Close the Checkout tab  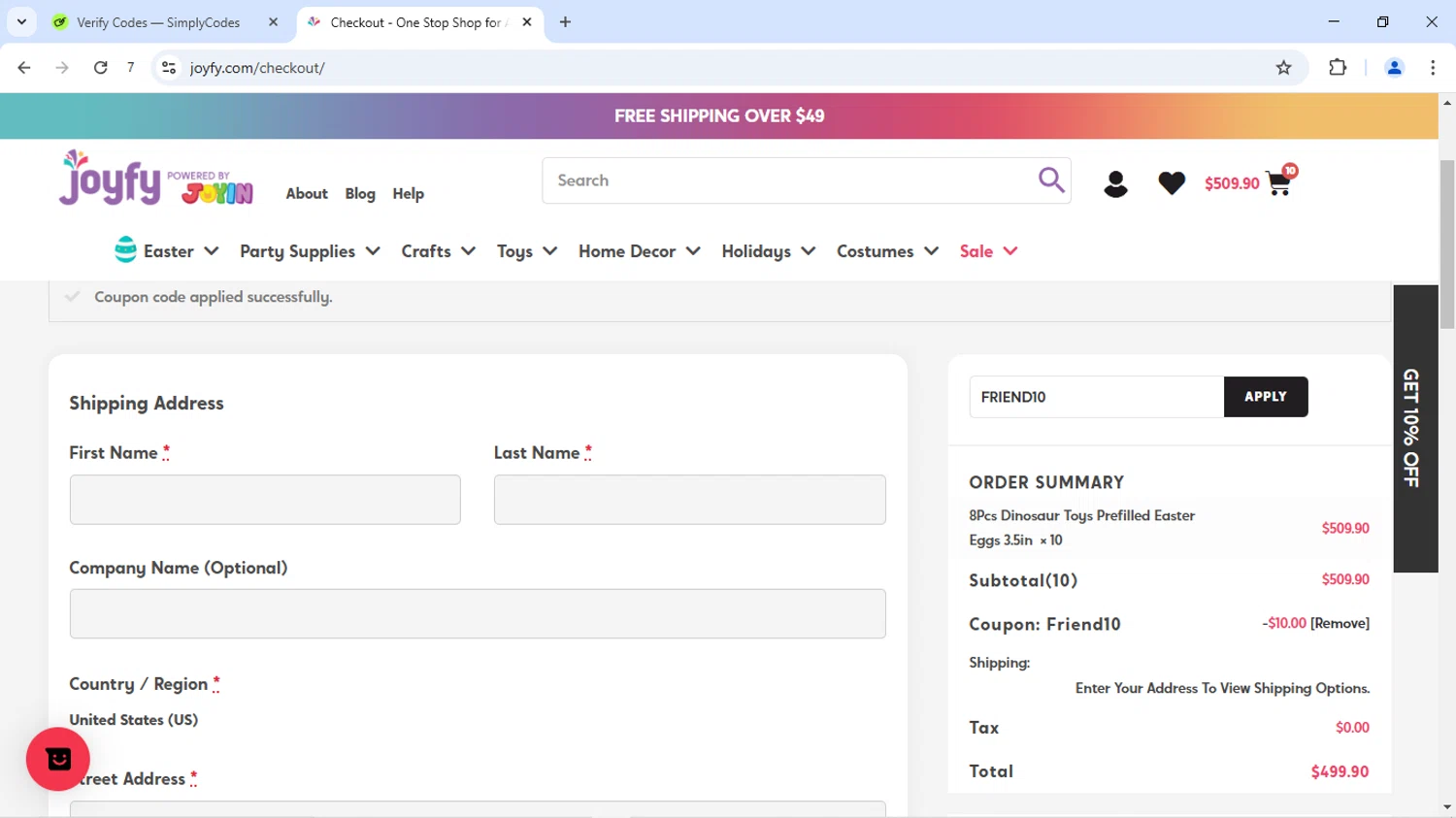coord(527,22)
